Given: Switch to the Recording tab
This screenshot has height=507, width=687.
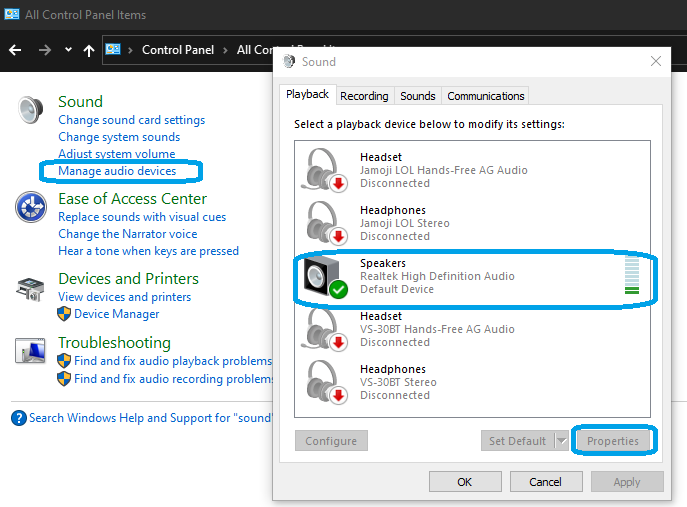Looking at the screenshot, I should [364, 96].
